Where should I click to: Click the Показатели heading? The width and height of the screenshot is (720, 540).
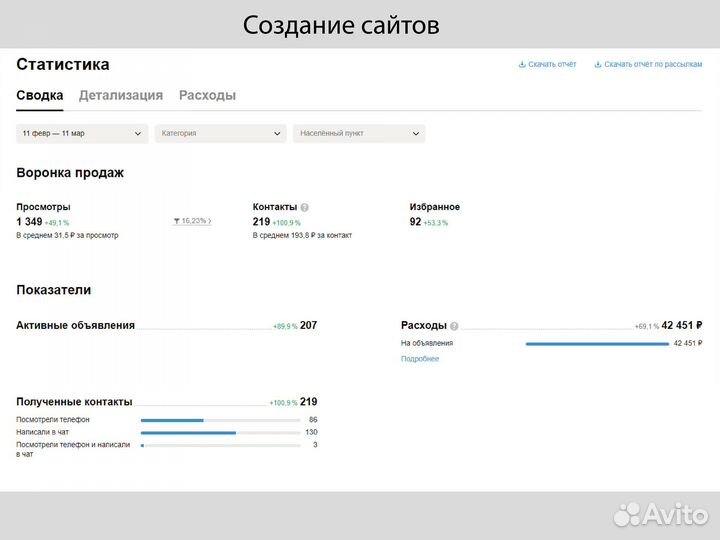pos(54,290)
